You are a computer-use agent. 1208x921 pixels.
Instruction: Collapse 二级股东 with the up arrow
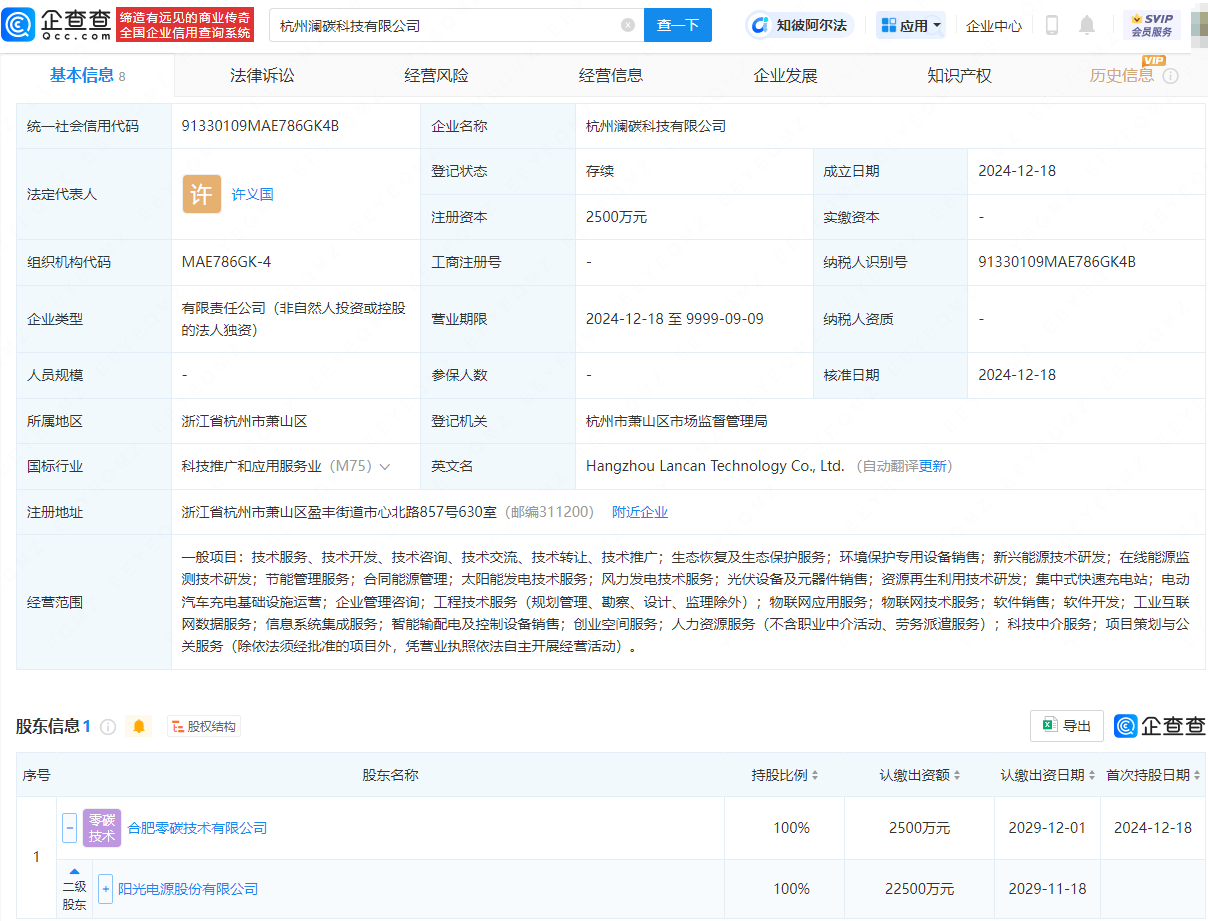click(74, 871)
